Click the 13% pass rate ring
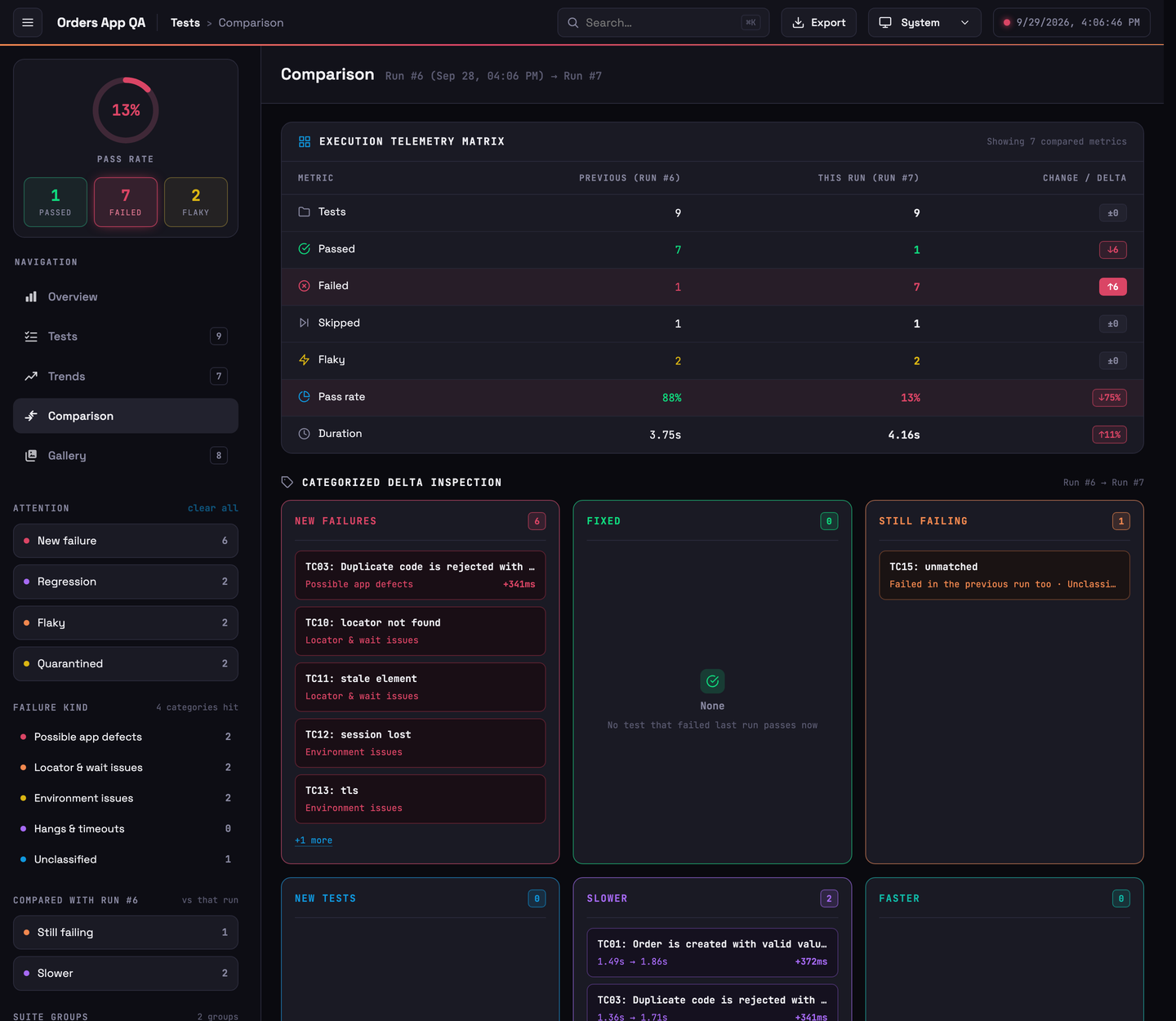This screenshot has height=1021, width=1176. coord(126,110)
